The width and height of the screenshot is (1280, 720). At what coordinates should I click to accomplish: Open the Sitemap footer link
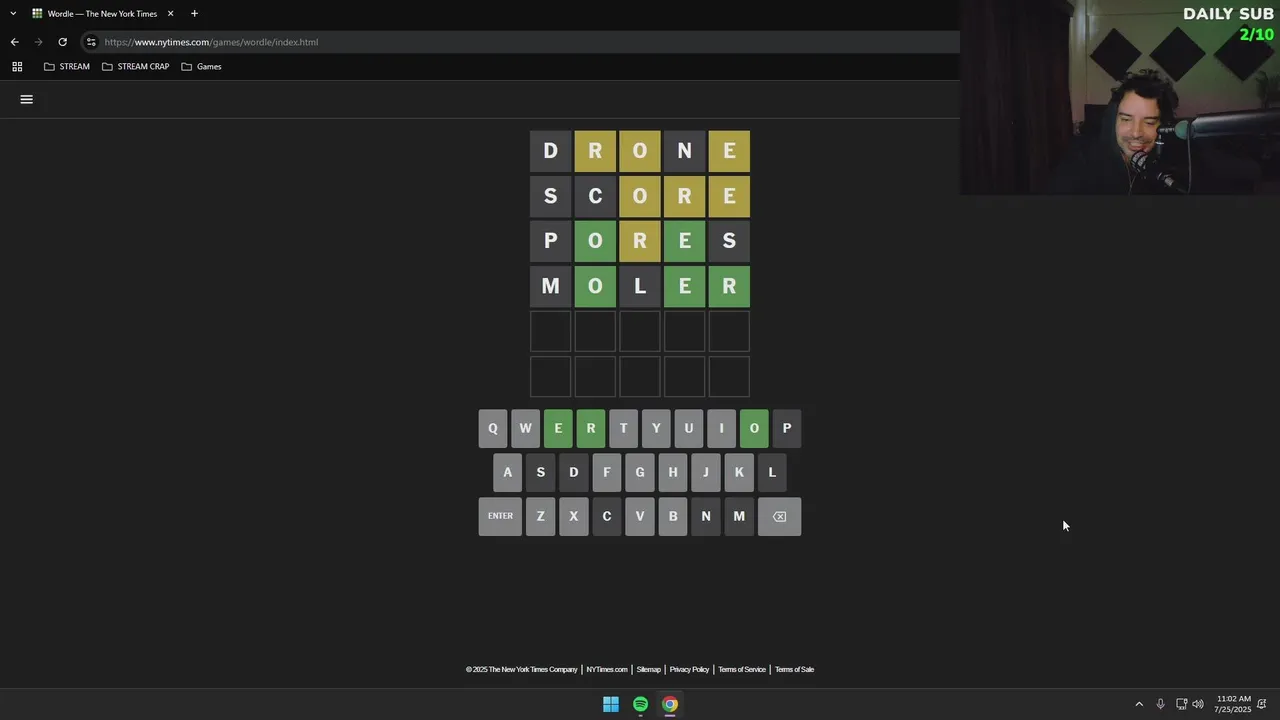(x=649, y=669)
